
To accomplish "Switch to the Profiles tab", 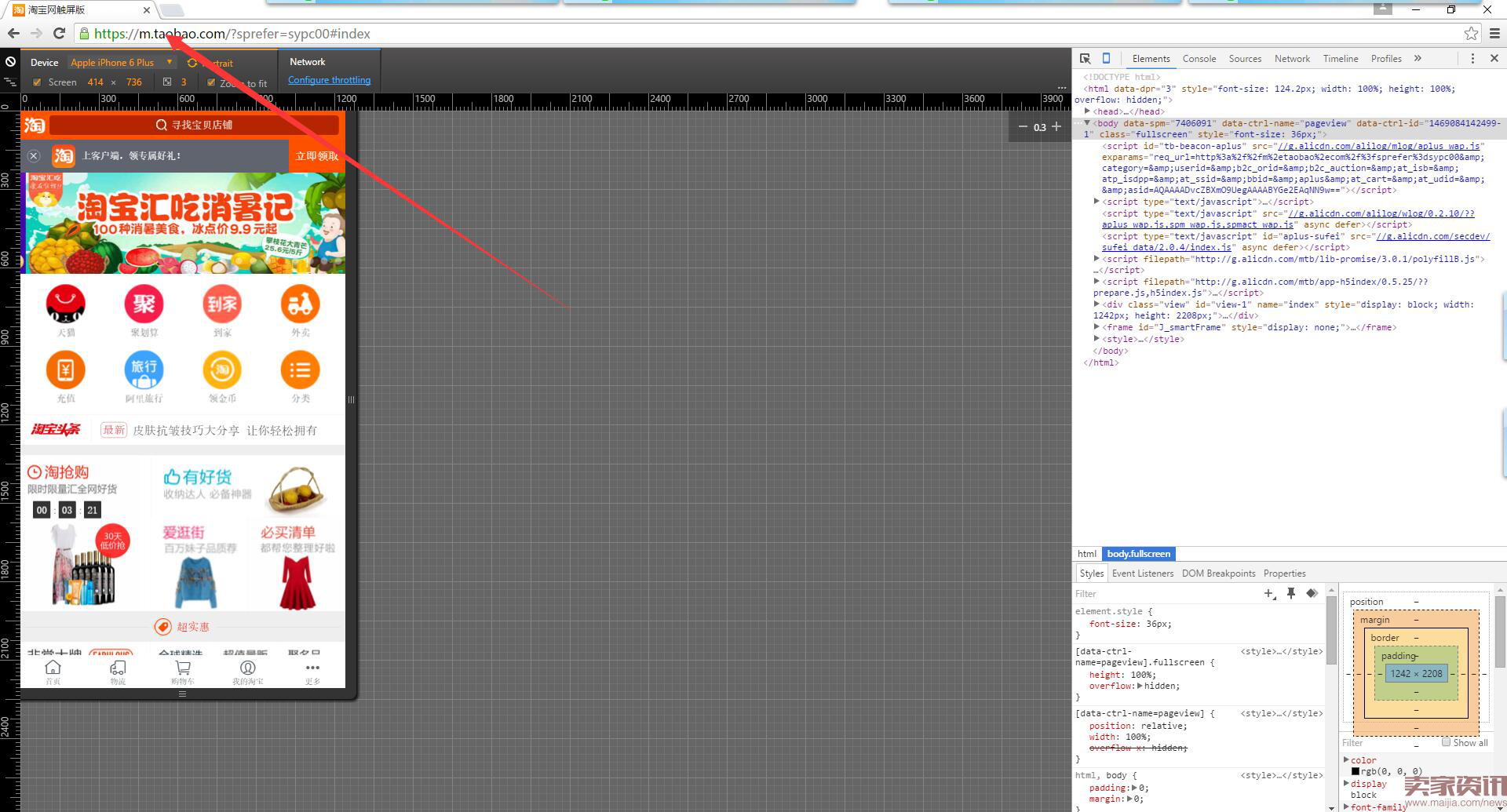I will click(1386, 59).
